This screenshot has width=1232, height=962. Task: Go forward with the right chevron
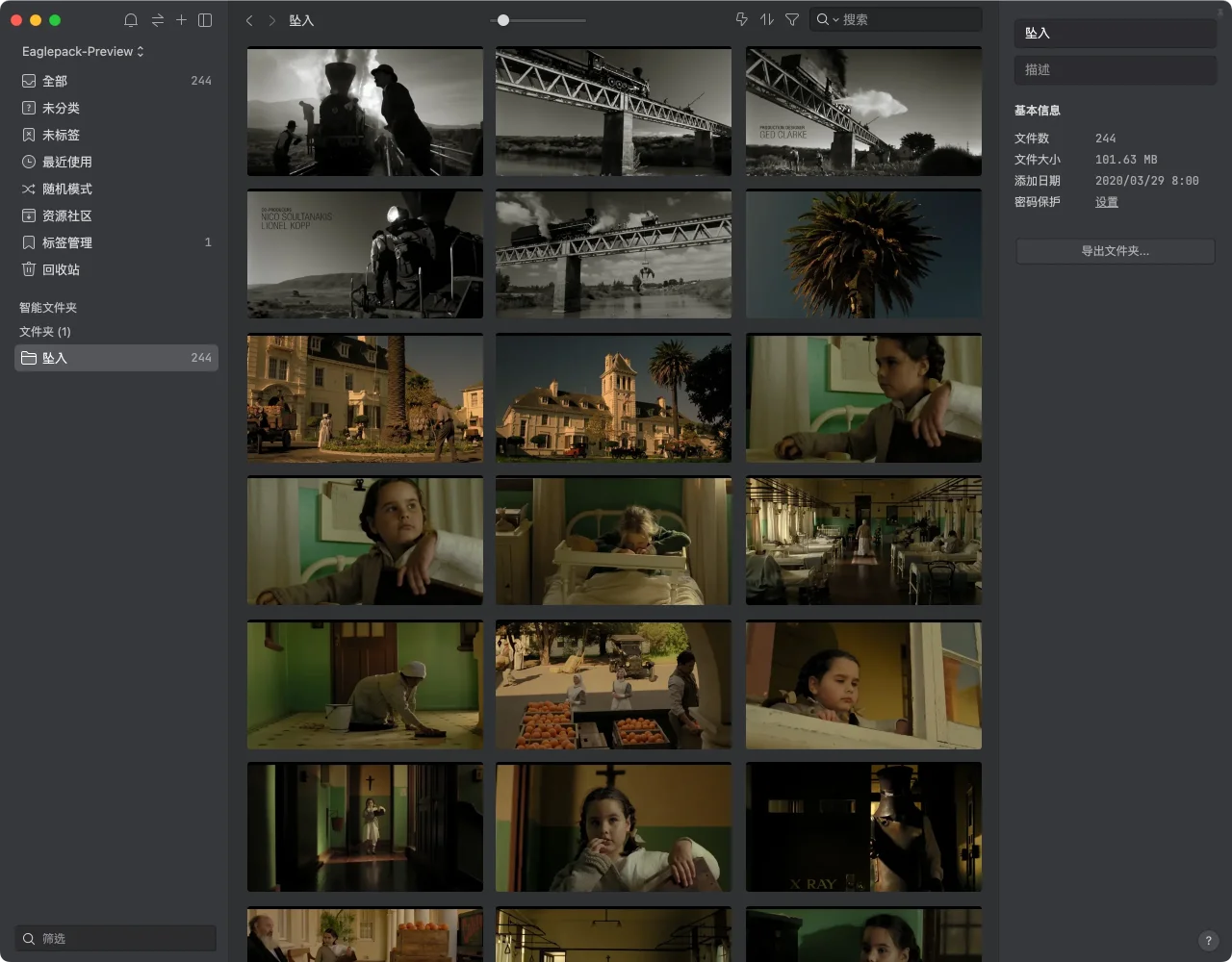click(272, 20)
